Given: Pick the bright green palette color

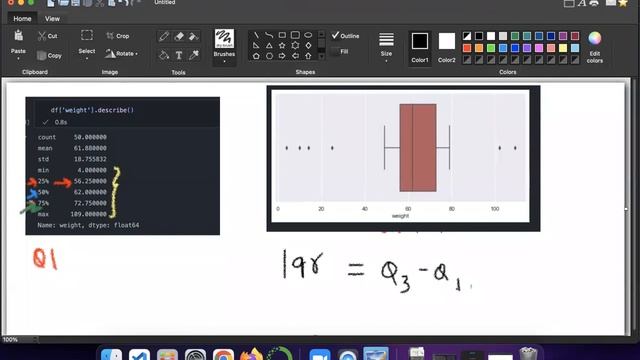Looking at the screenshot, I should (x=491, y=48).
